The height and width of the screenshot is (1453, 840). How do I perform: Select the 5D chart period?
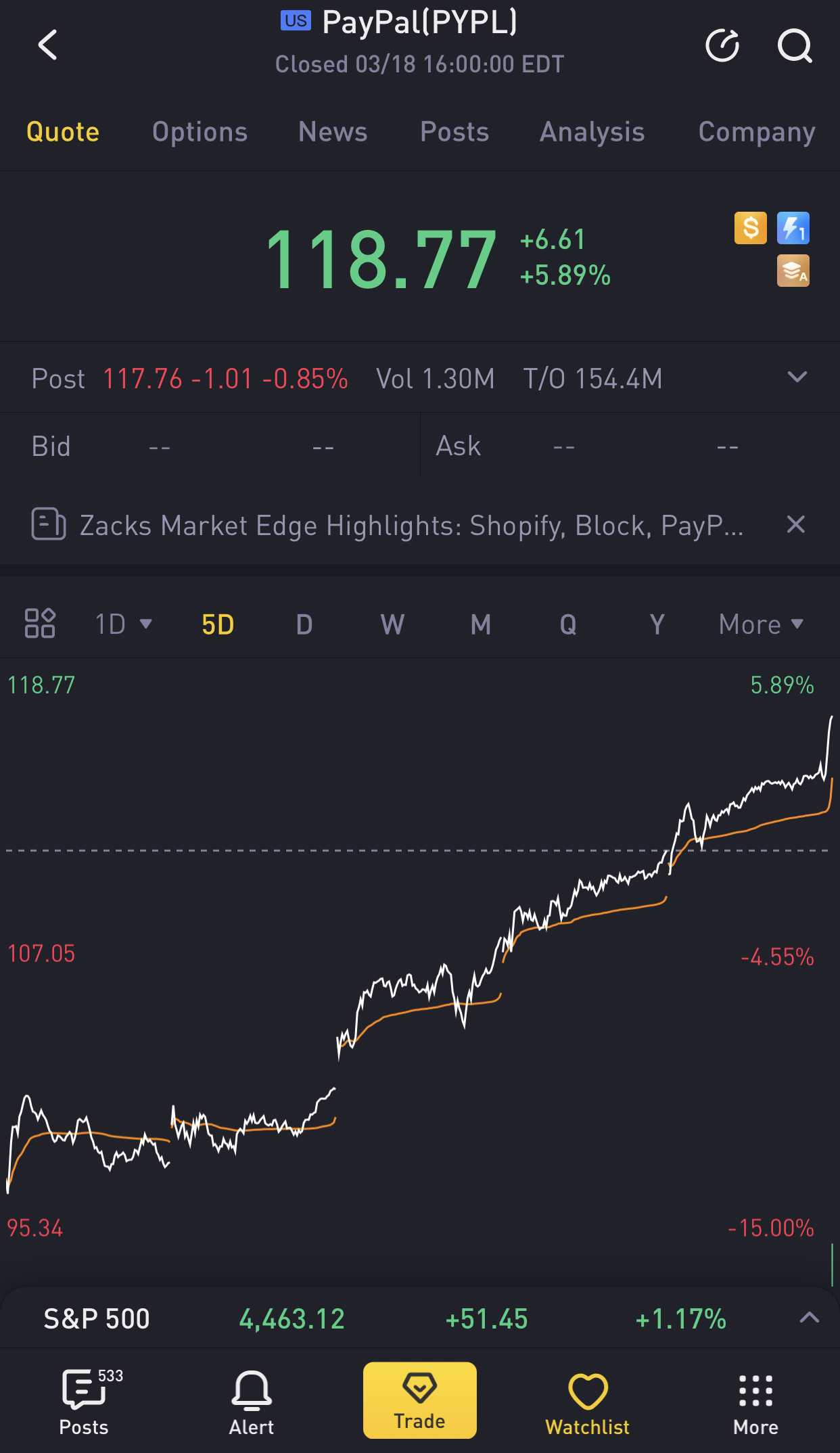[x=218, y=624]
